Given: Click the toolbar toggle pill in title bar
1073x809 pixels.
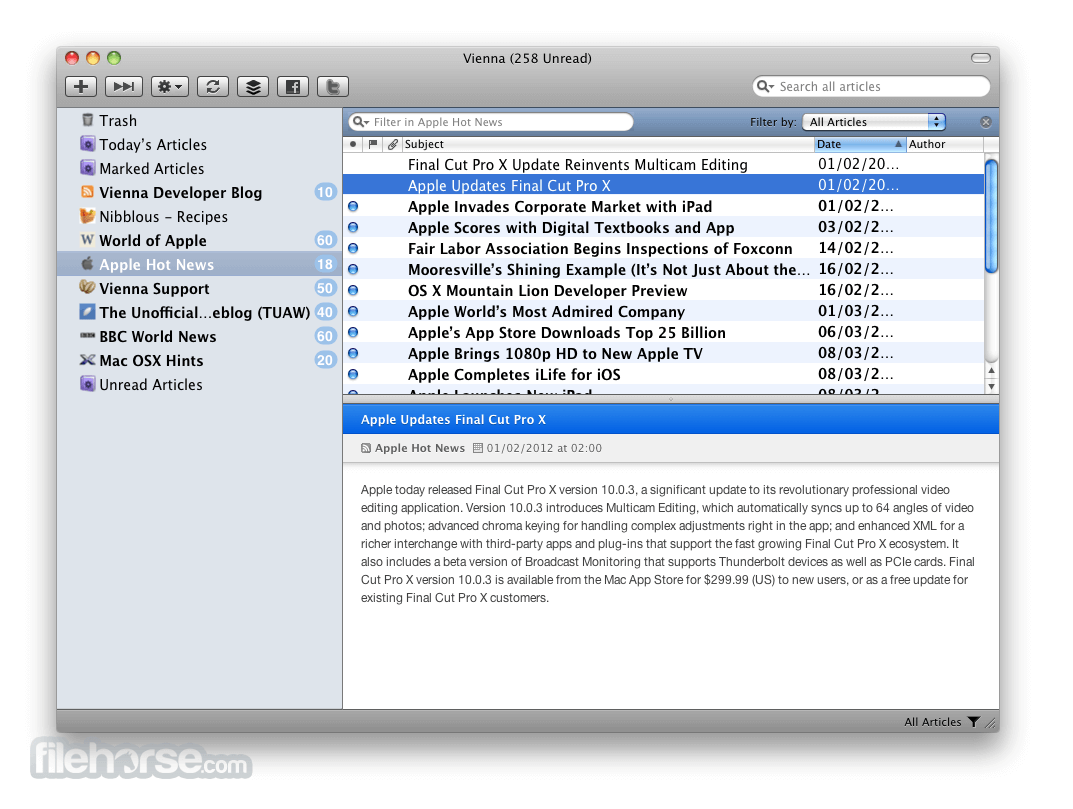Looking at the screenshot, I should pyautogui.click(x=981, y=57).
